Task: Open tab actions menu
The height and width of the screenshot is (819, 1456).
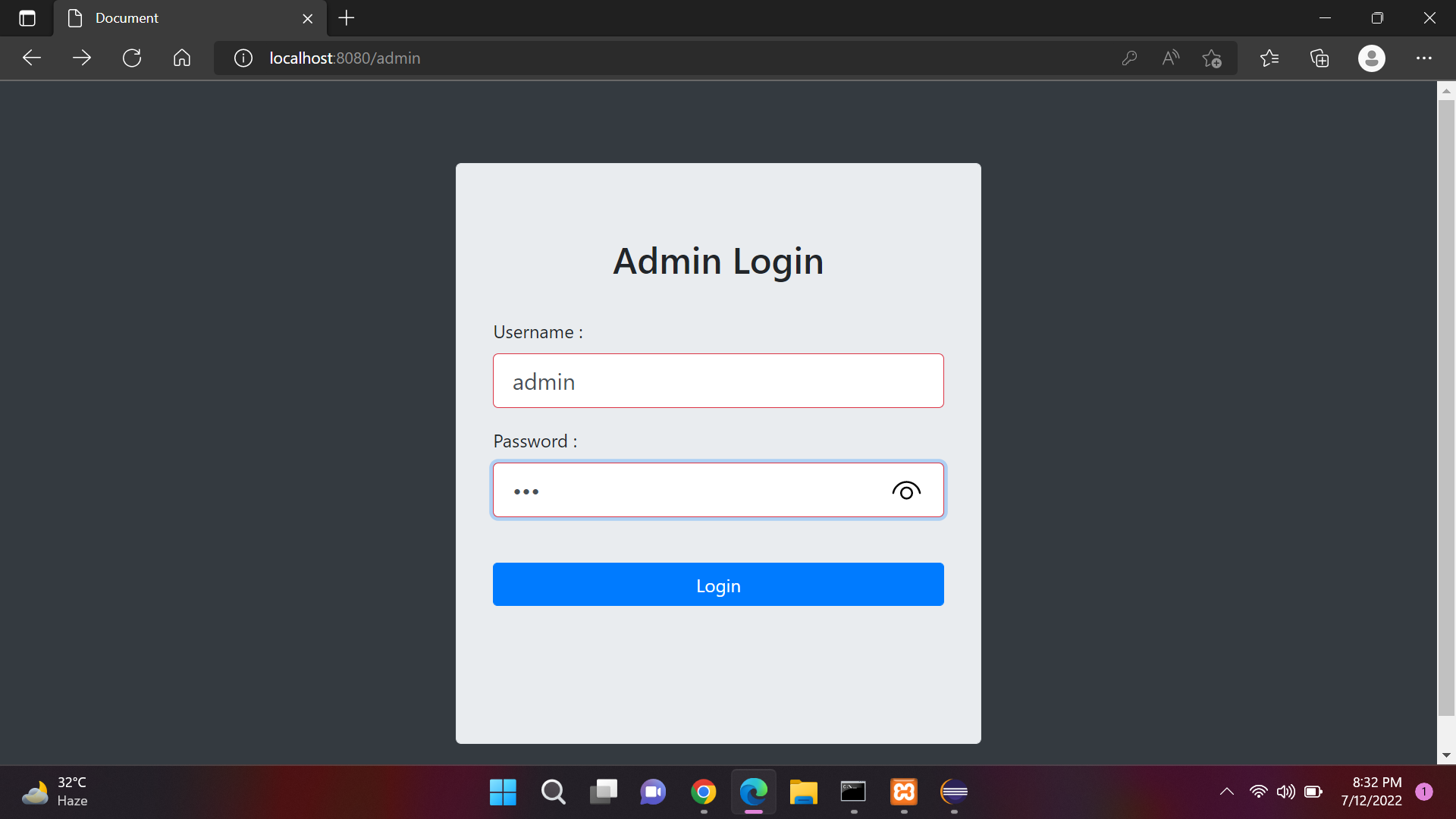Action: click(27, 18)
